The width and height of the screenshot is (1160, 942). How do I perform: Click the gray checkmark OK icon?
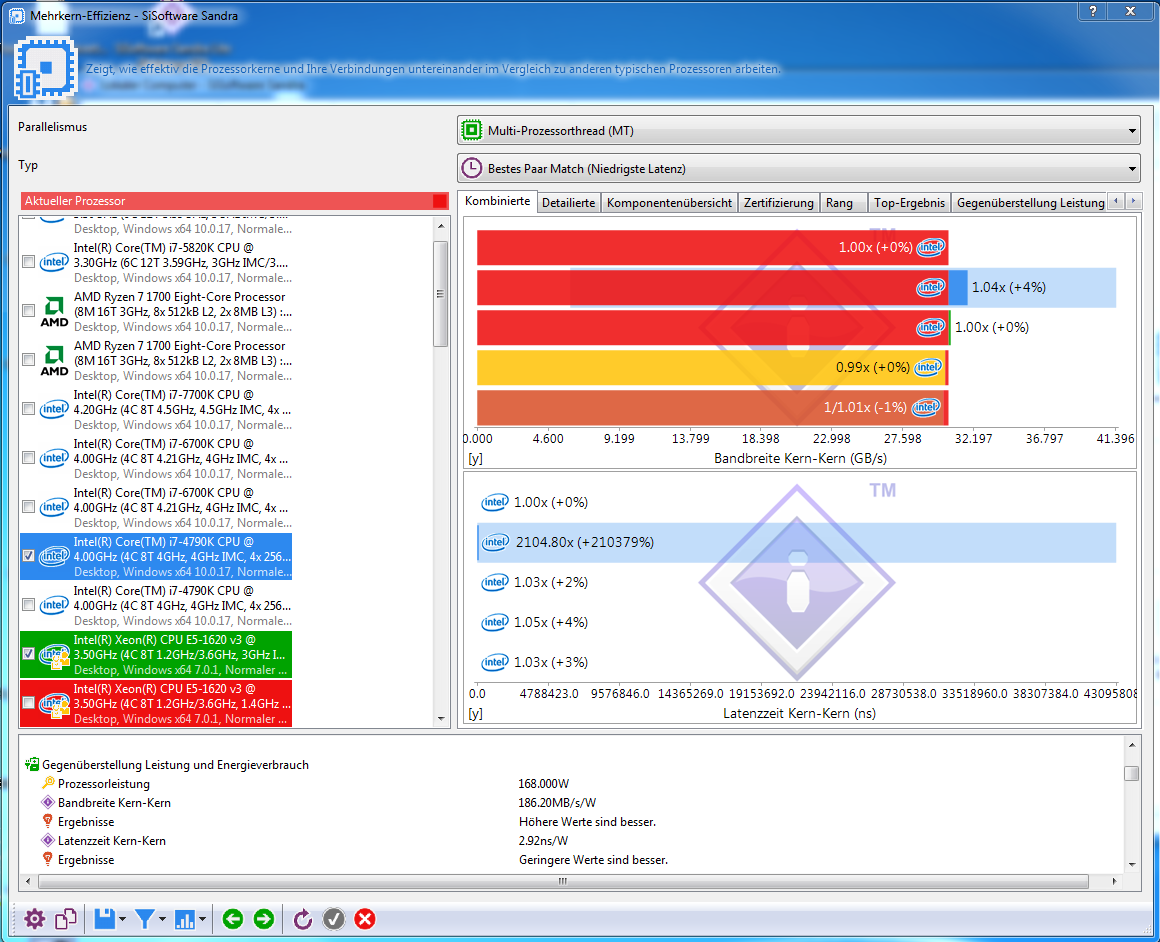click(334, 919)
